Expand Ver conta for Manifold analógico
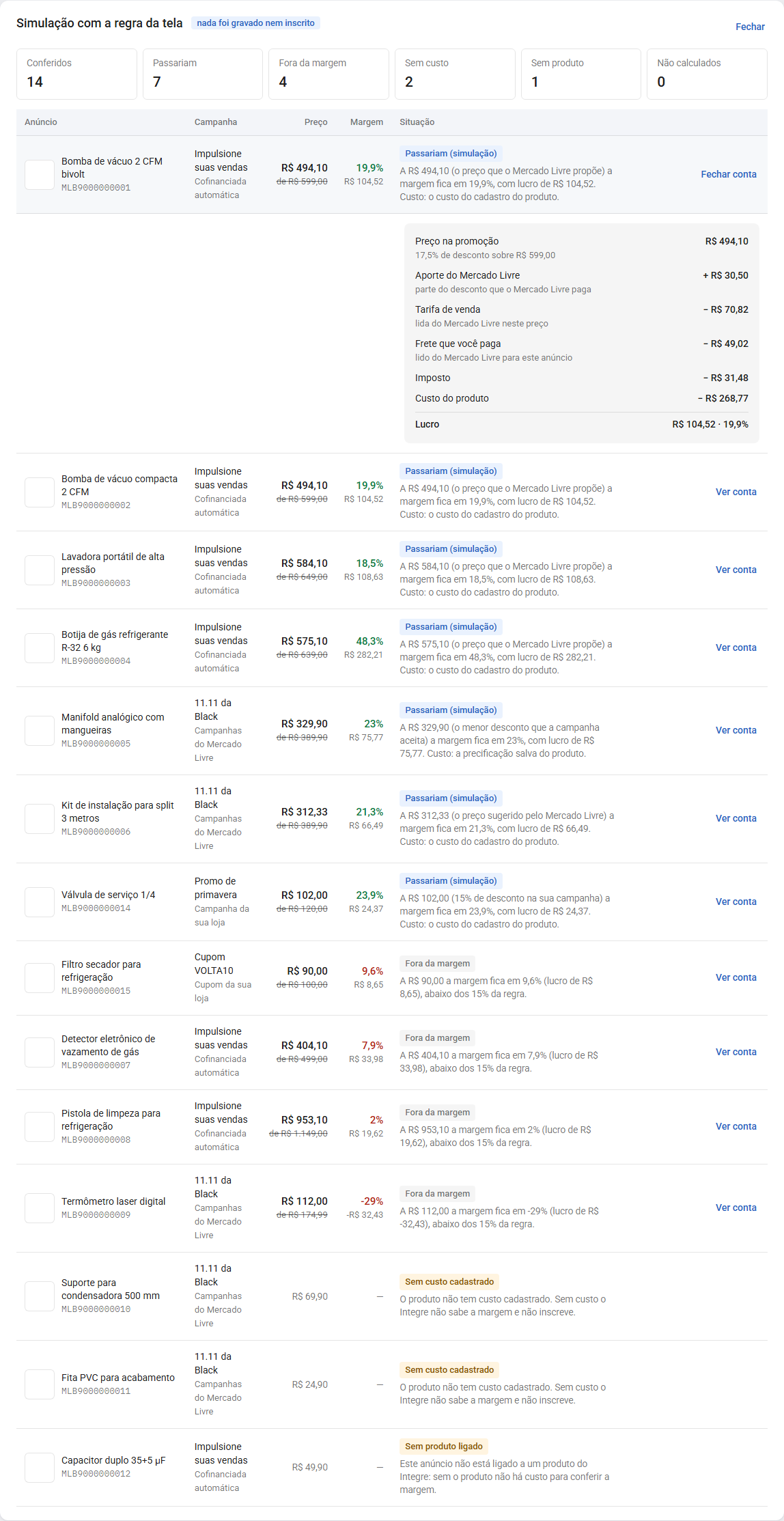The width and height of the screenshot is (784, 1521). click(736, 730)
